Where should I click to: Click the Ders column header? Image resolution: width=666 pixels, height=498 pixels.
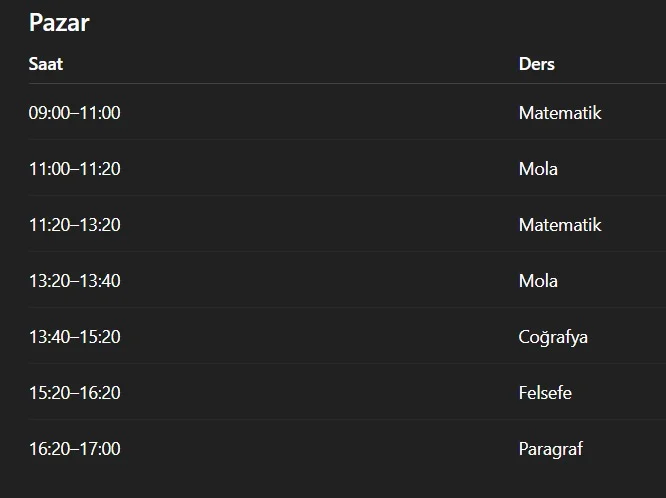(x=536, y=64)
